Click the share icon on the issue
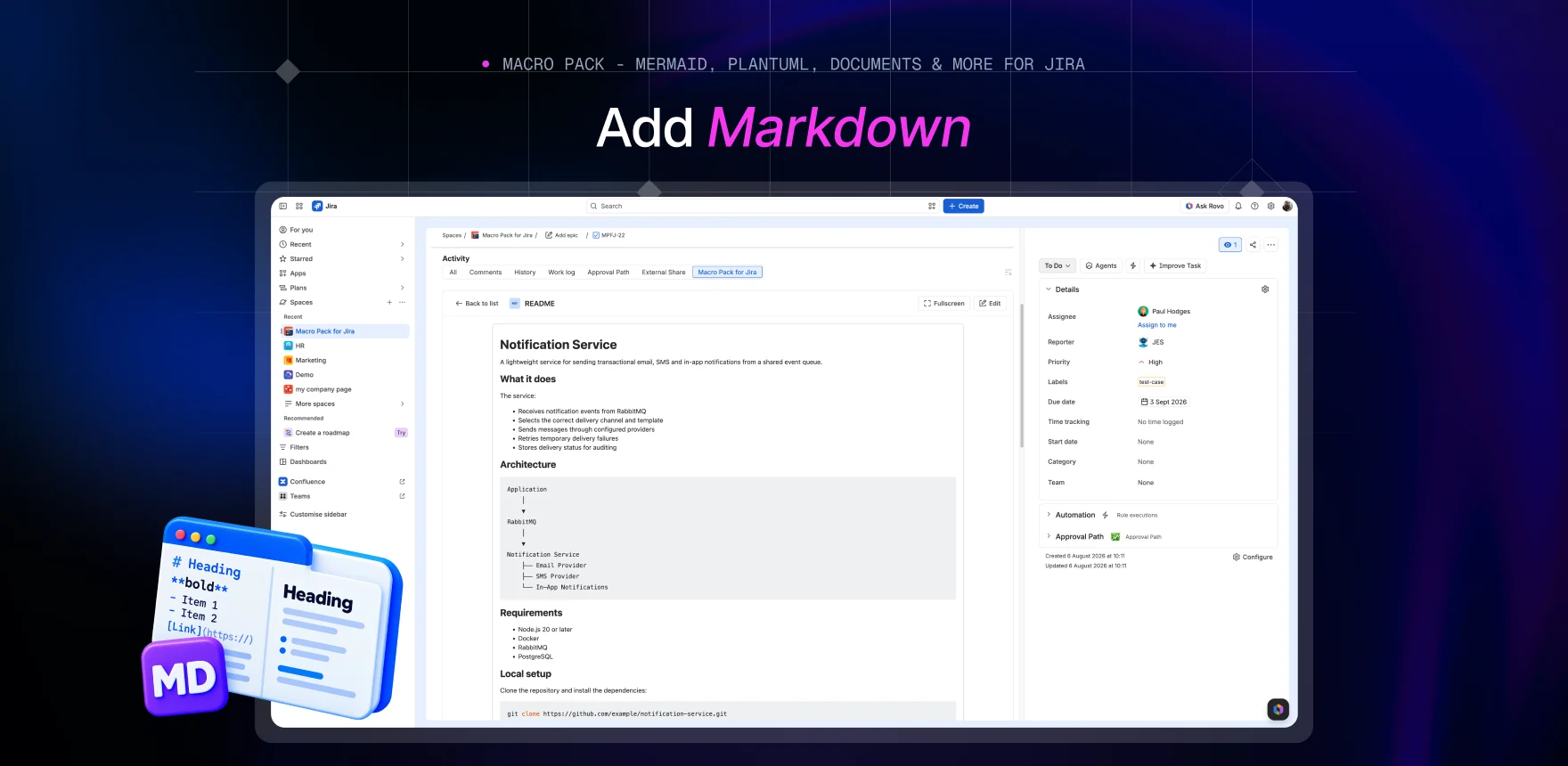The image size is (1568, 766). point(1253,245)
